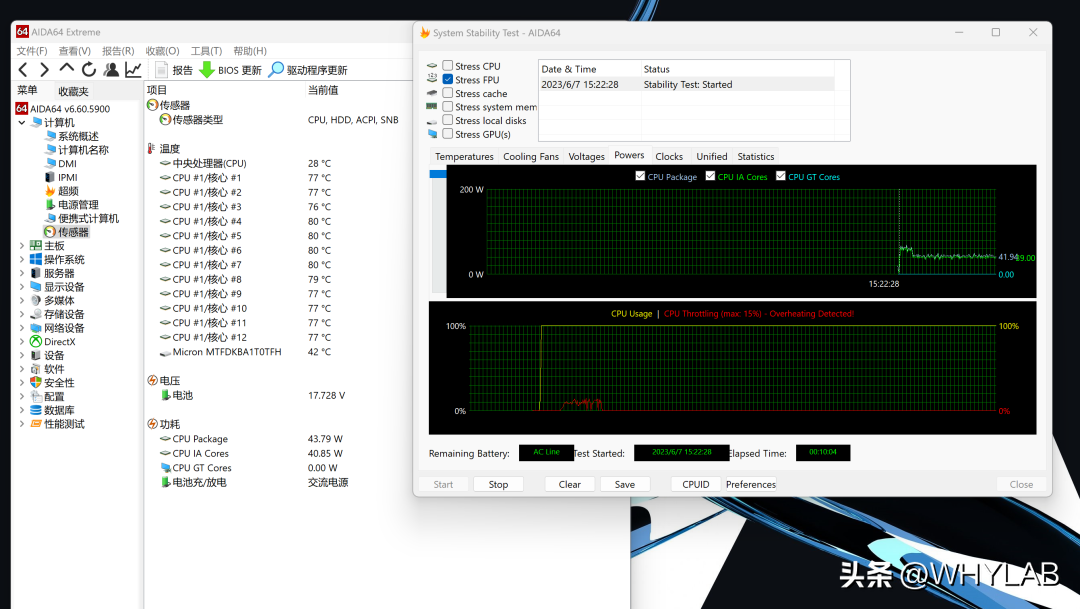This screenshot has width=1080, height=609.
Task: Click the CPUID button
Action: tap(696, 485)
